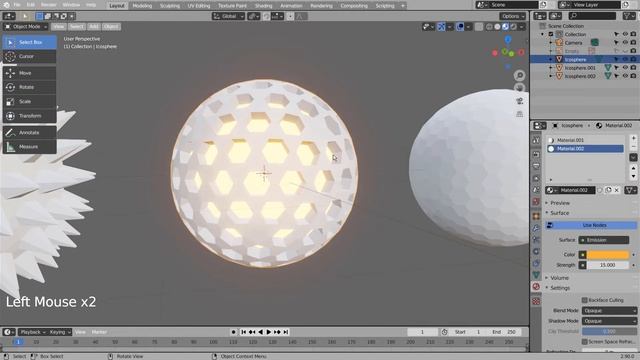
Task: Select material preview shading mode
Action: pos(505,27)
